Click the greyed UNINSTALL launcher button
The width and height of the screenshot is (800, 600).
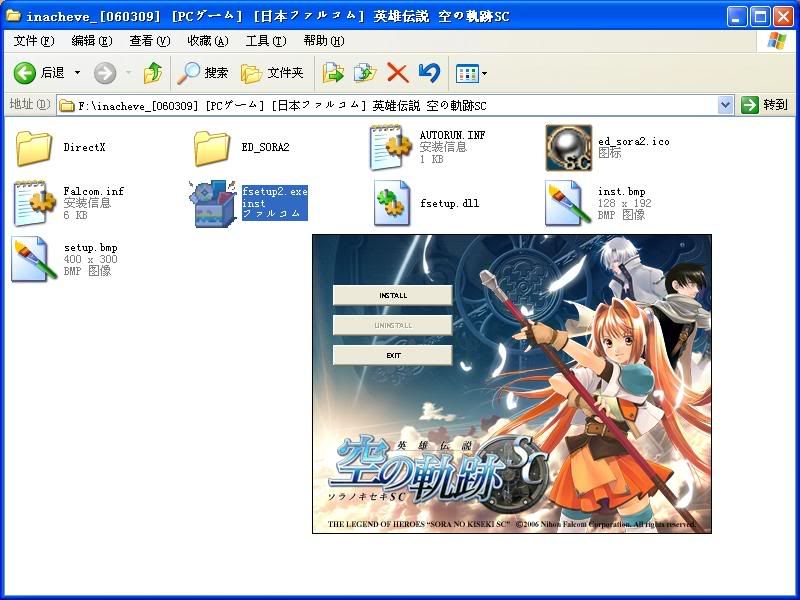(392, 325)
